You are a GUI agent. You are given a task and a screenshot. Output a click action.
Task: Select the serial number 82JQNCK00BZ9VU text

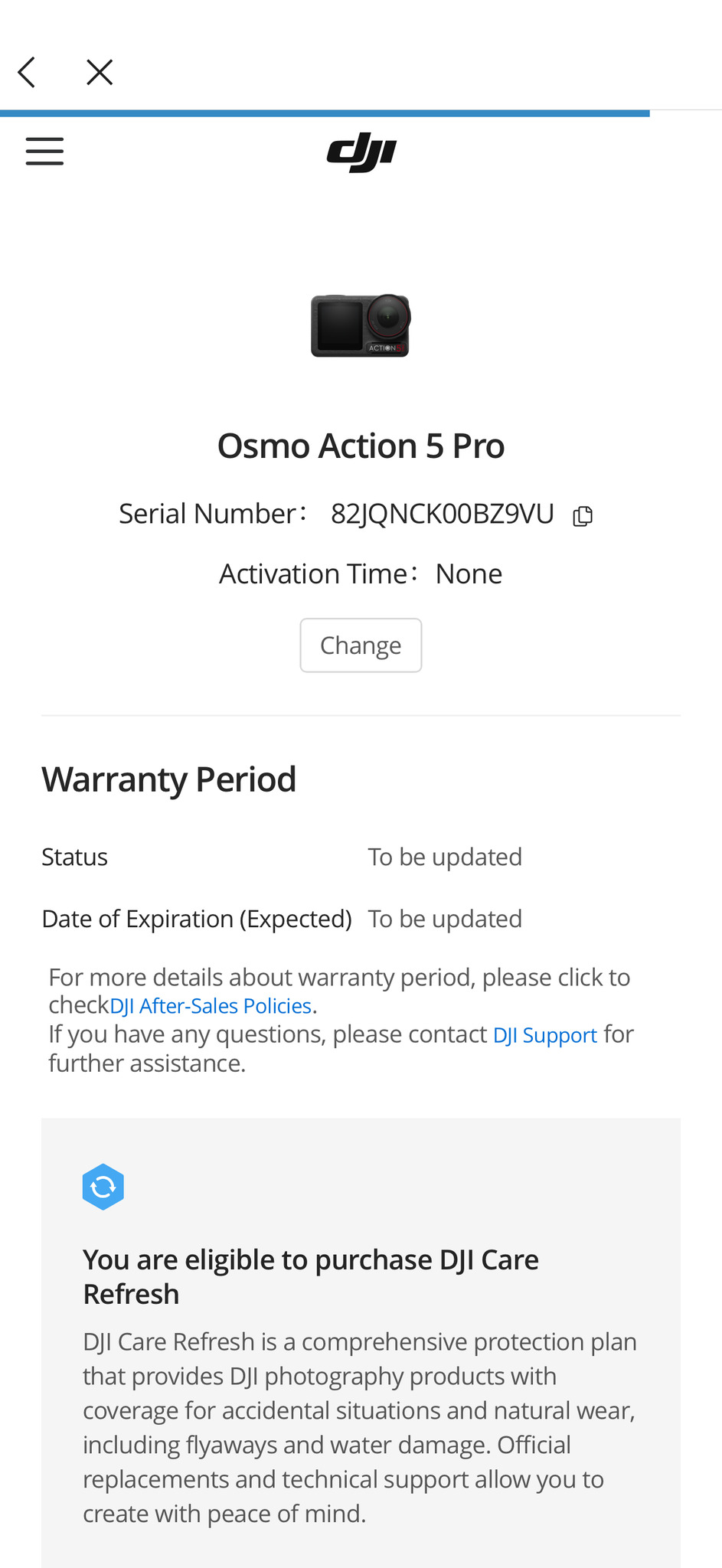coord(442,514)
